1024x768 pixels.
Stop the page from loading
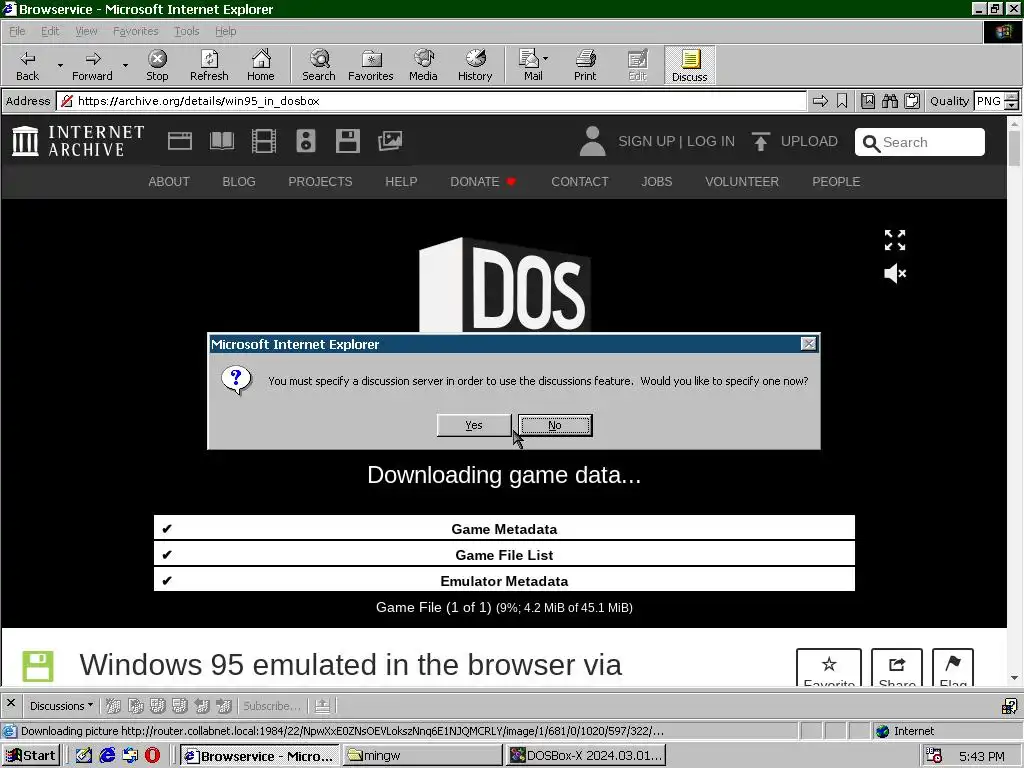tap(157, 66)
